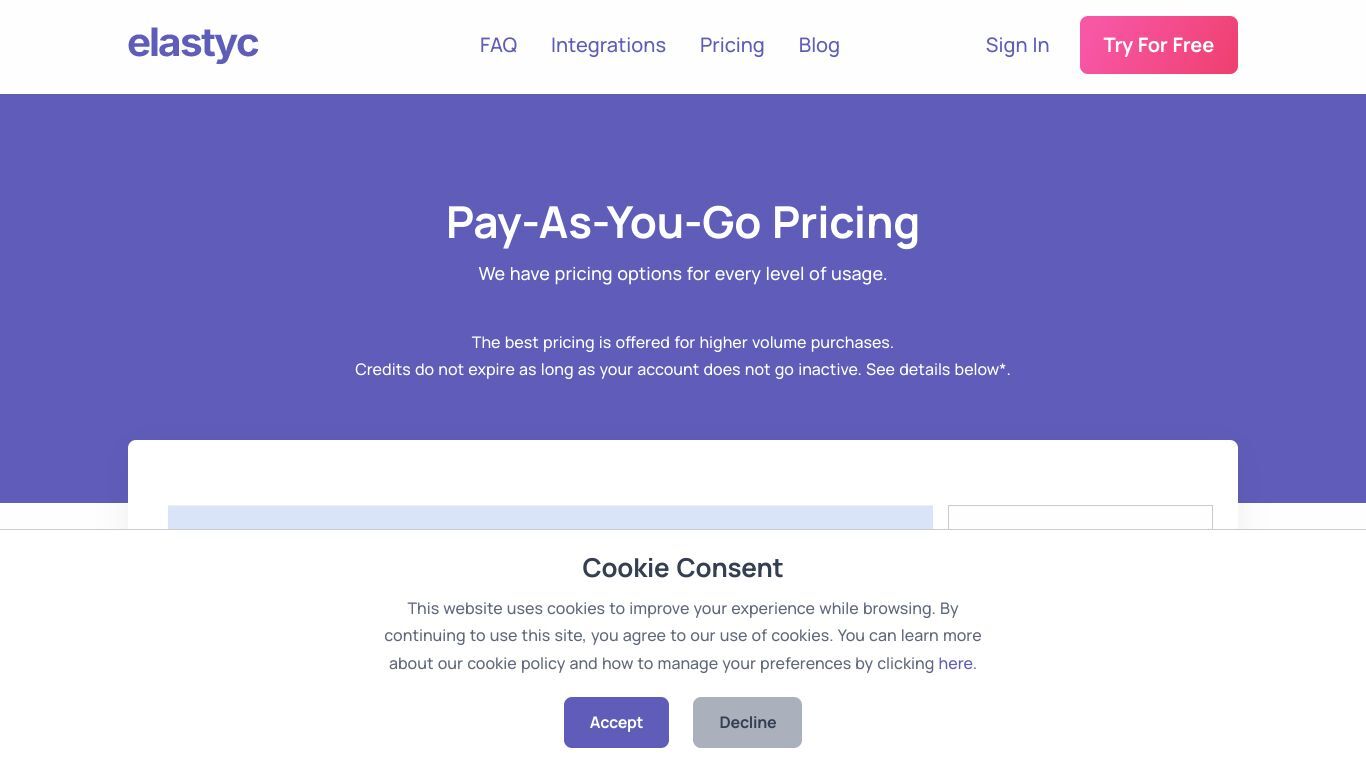Click the Sign In link

[1017, 45]
